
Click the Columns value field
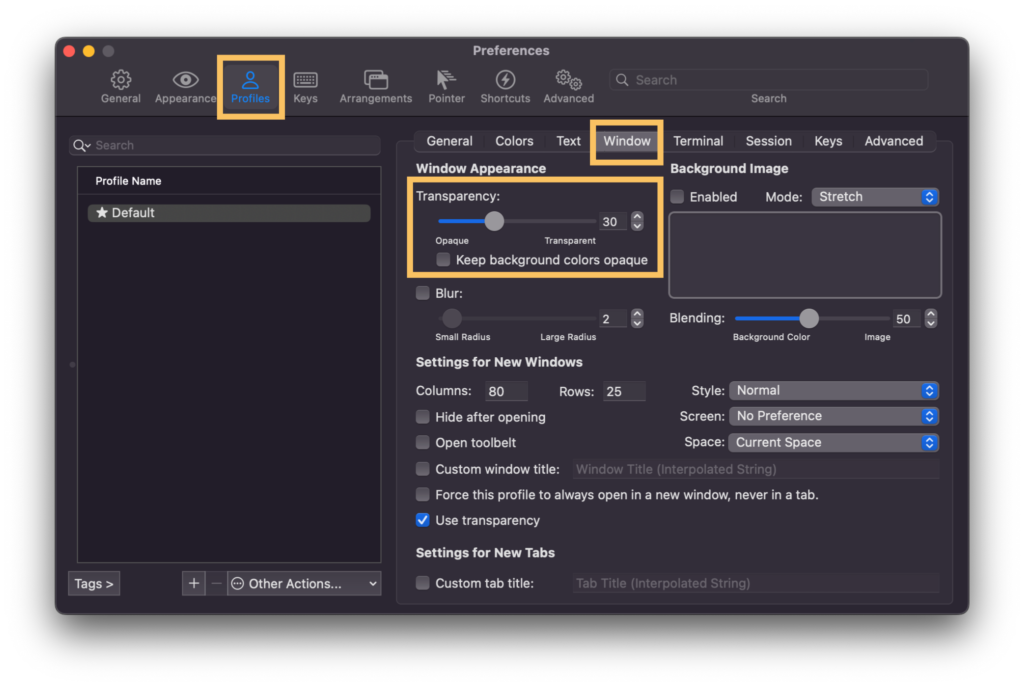(506, 391)
